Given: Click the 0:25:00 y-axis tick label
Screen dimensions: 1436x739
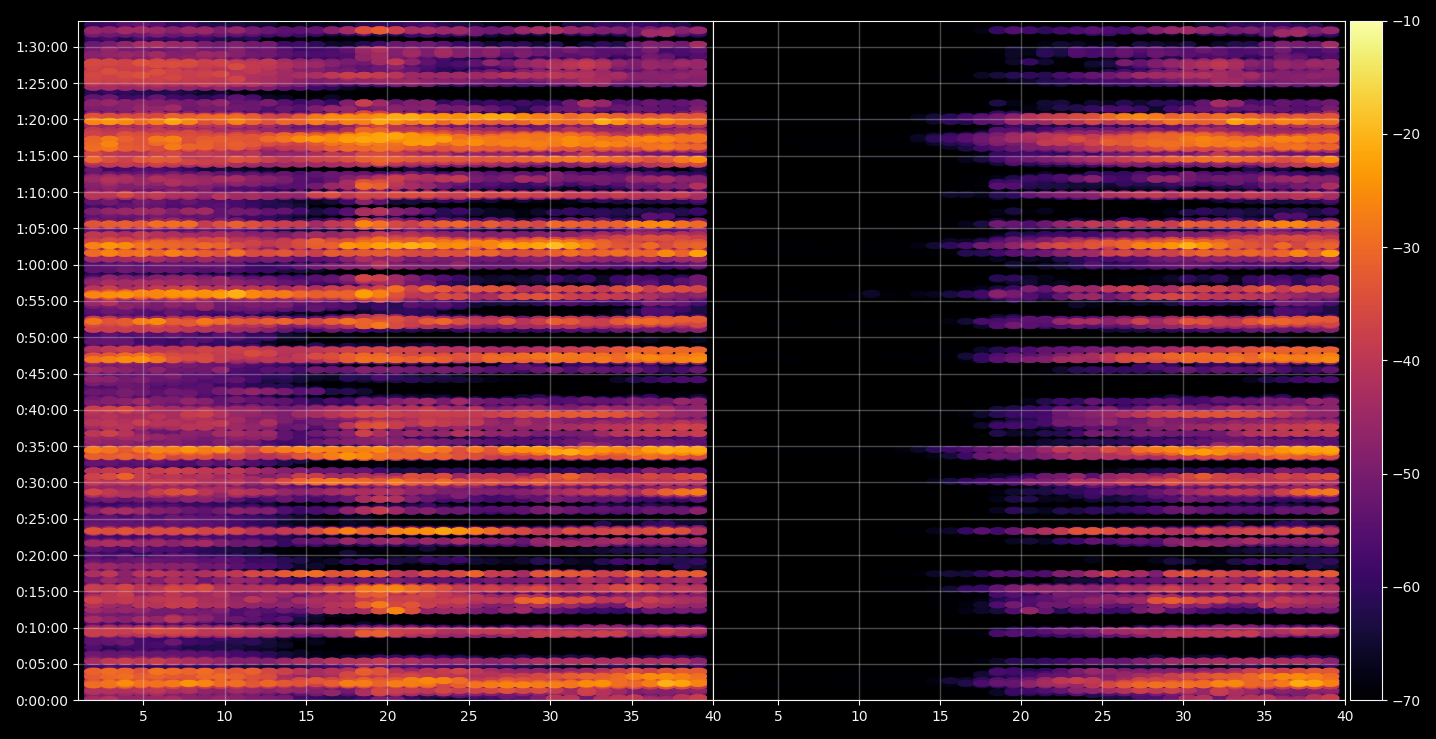Looking at the screenshot, I should (x=41, y=519).
